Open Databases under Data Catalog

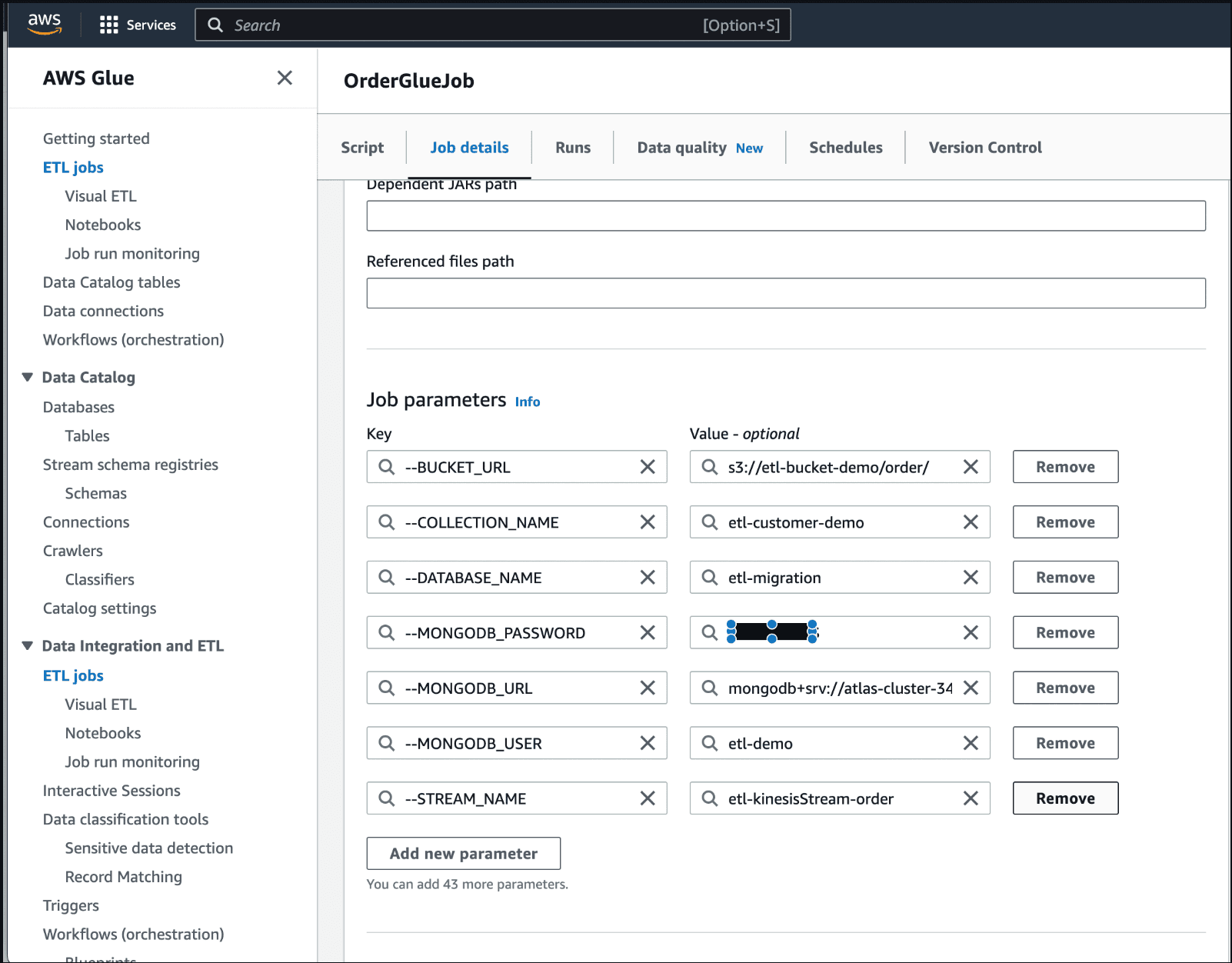click(78, 407)
